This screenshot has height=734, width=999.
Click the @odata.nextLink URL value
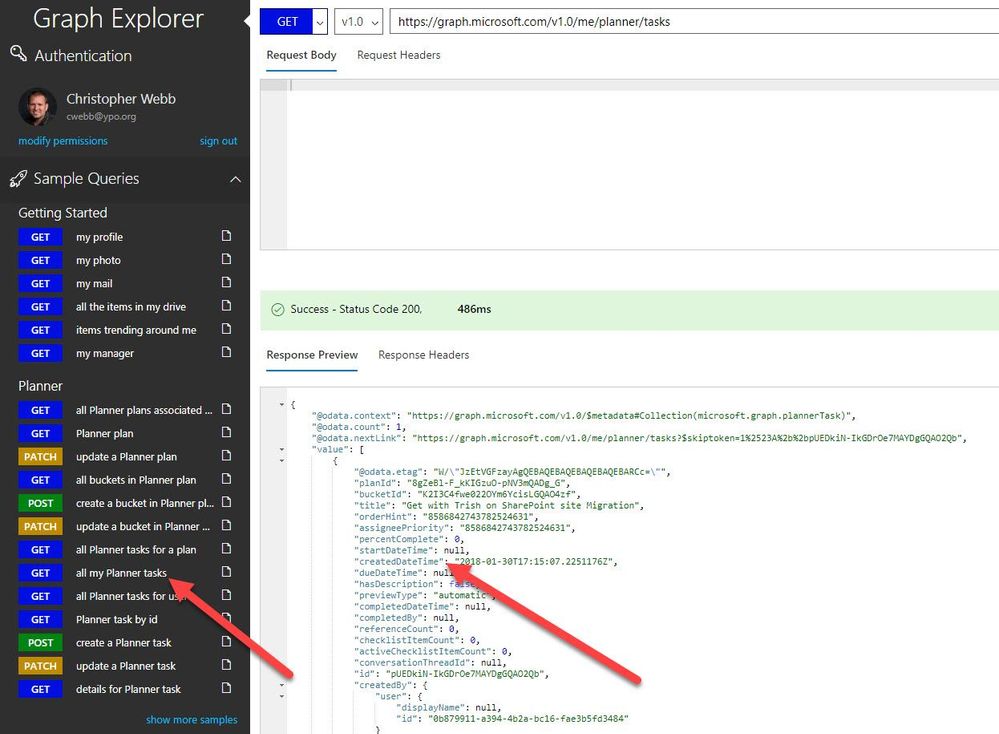pos(689,438)
